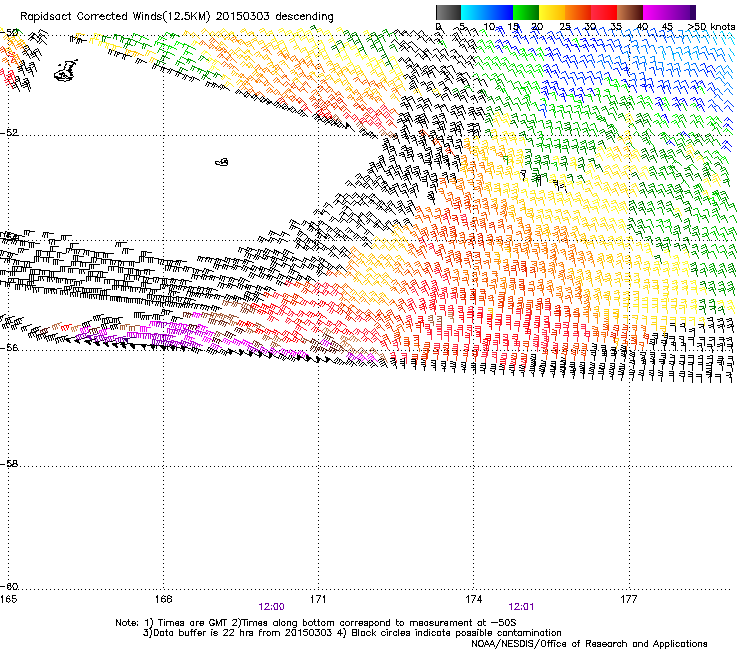Click the larger island outline near top-left
Viewport: 740px width, 650px height.
[65, 71]
